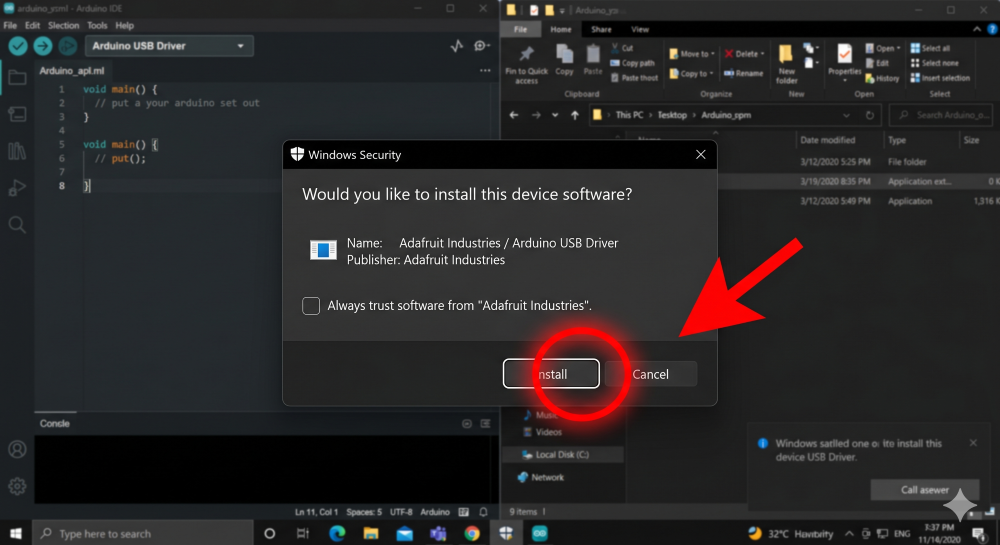Check Always trust software from Adafruit Industries
The image size is (1000, 545).
click(x=311, y=306)
